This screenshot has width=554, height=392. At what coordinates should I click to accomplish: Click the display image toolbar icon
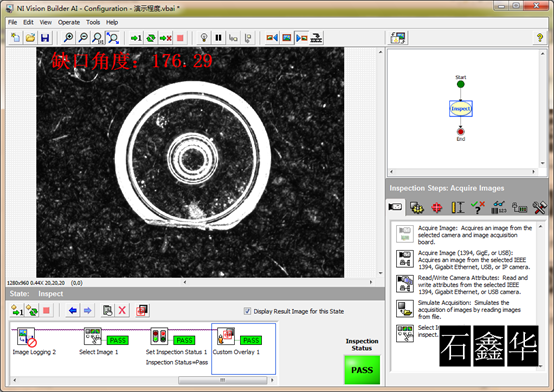coord(287,38)
